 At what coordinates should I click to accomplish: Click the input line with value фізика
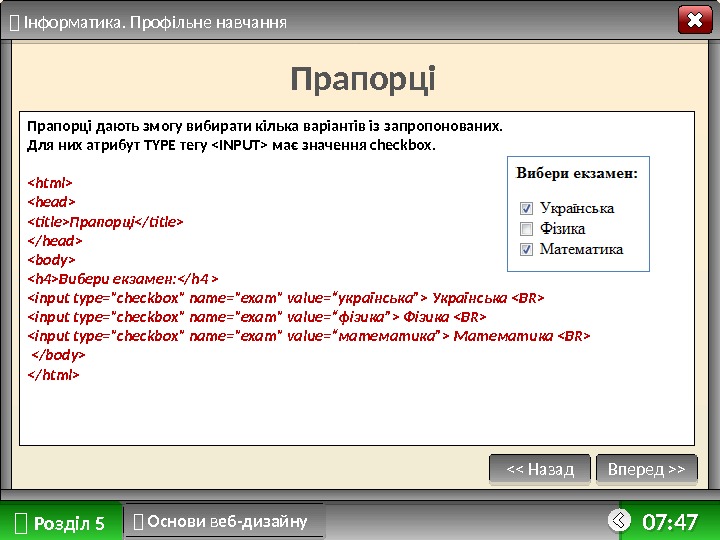point(257,317)
